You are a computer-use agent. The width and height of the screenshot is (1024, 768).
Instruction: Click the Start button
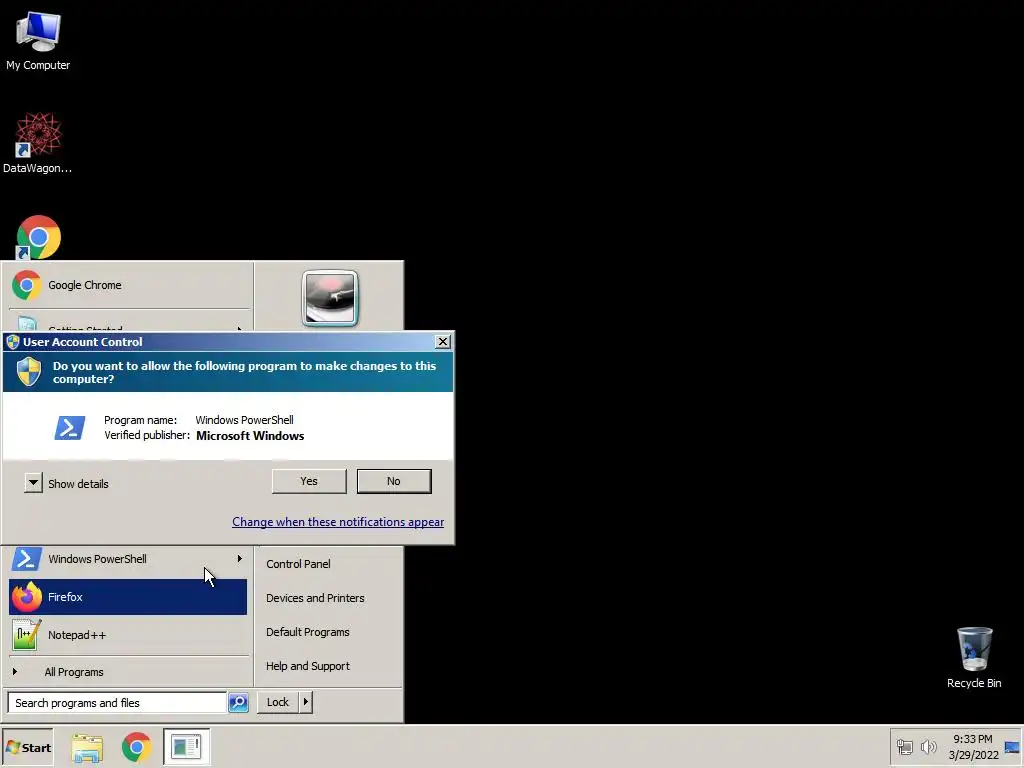(28, 747)
